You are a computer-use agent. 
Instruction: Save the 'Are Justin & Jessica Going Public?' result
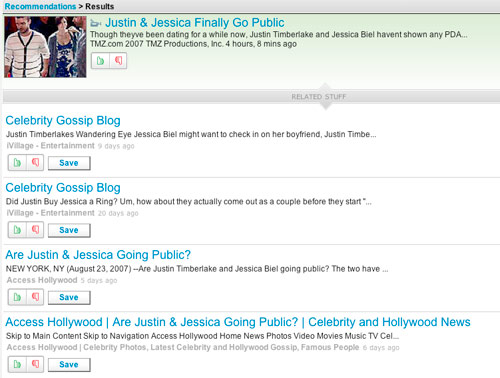point(69,298)
